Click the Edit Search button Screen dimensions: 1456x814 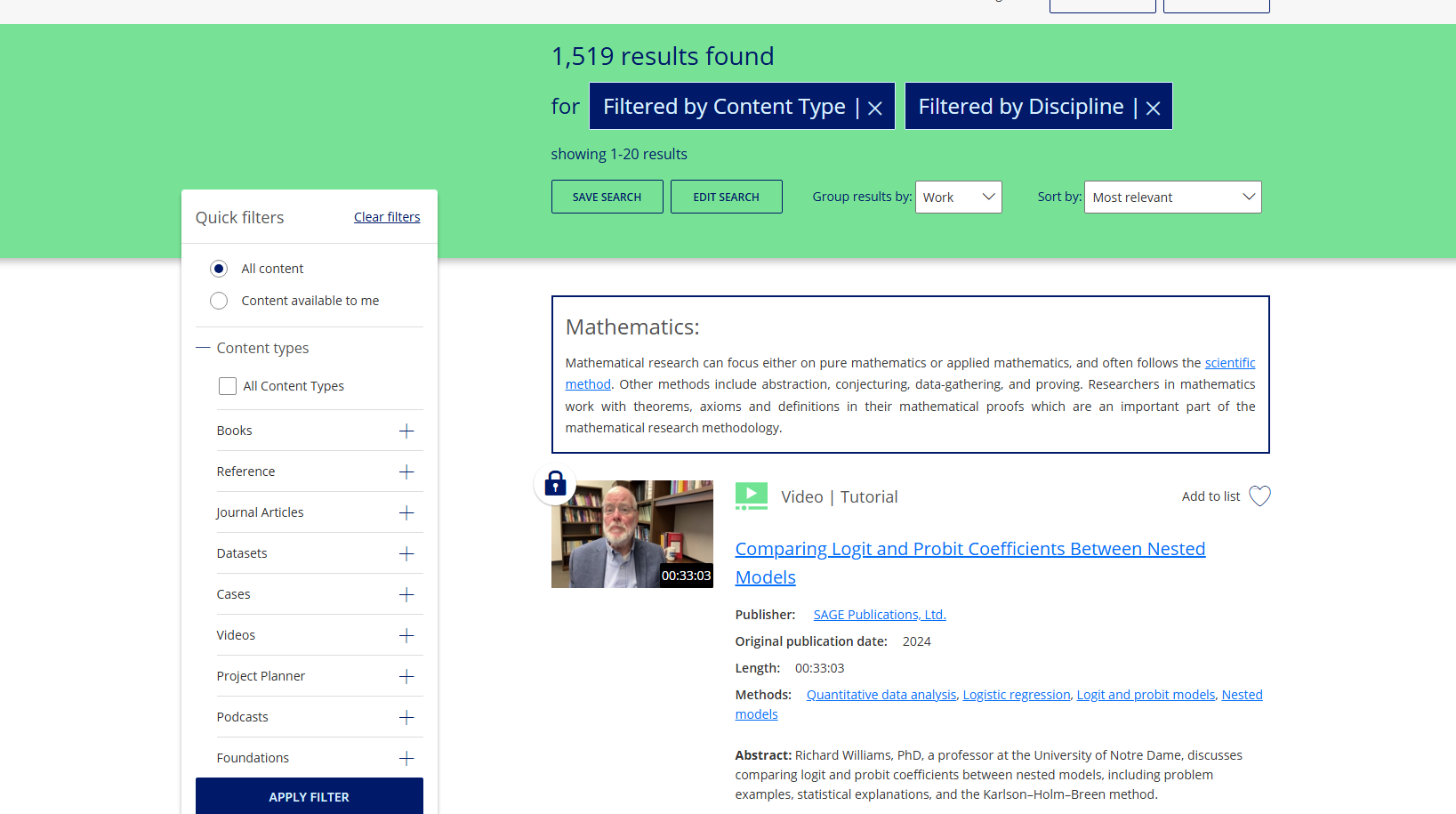(726, 197)
